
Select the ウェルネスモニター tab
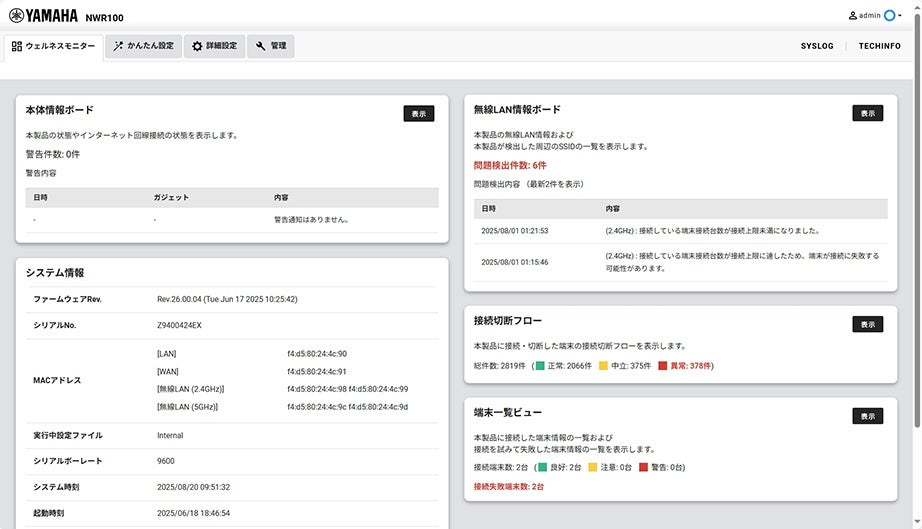54,46
